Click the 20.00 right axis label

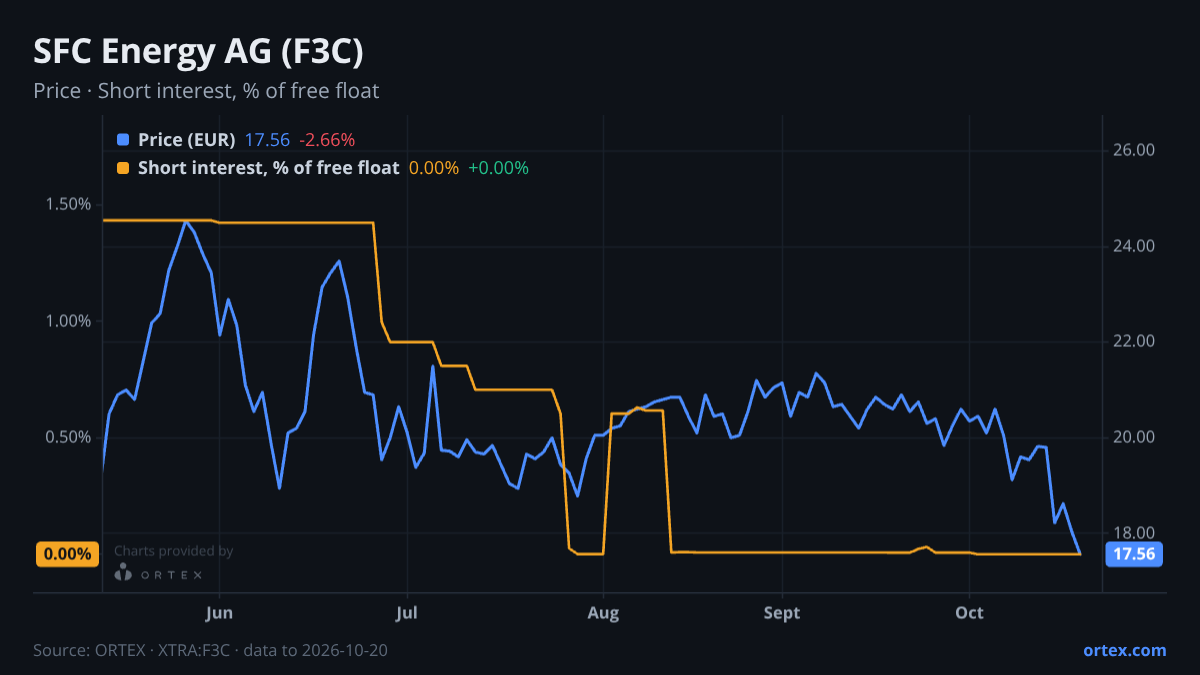[1134, 438]
